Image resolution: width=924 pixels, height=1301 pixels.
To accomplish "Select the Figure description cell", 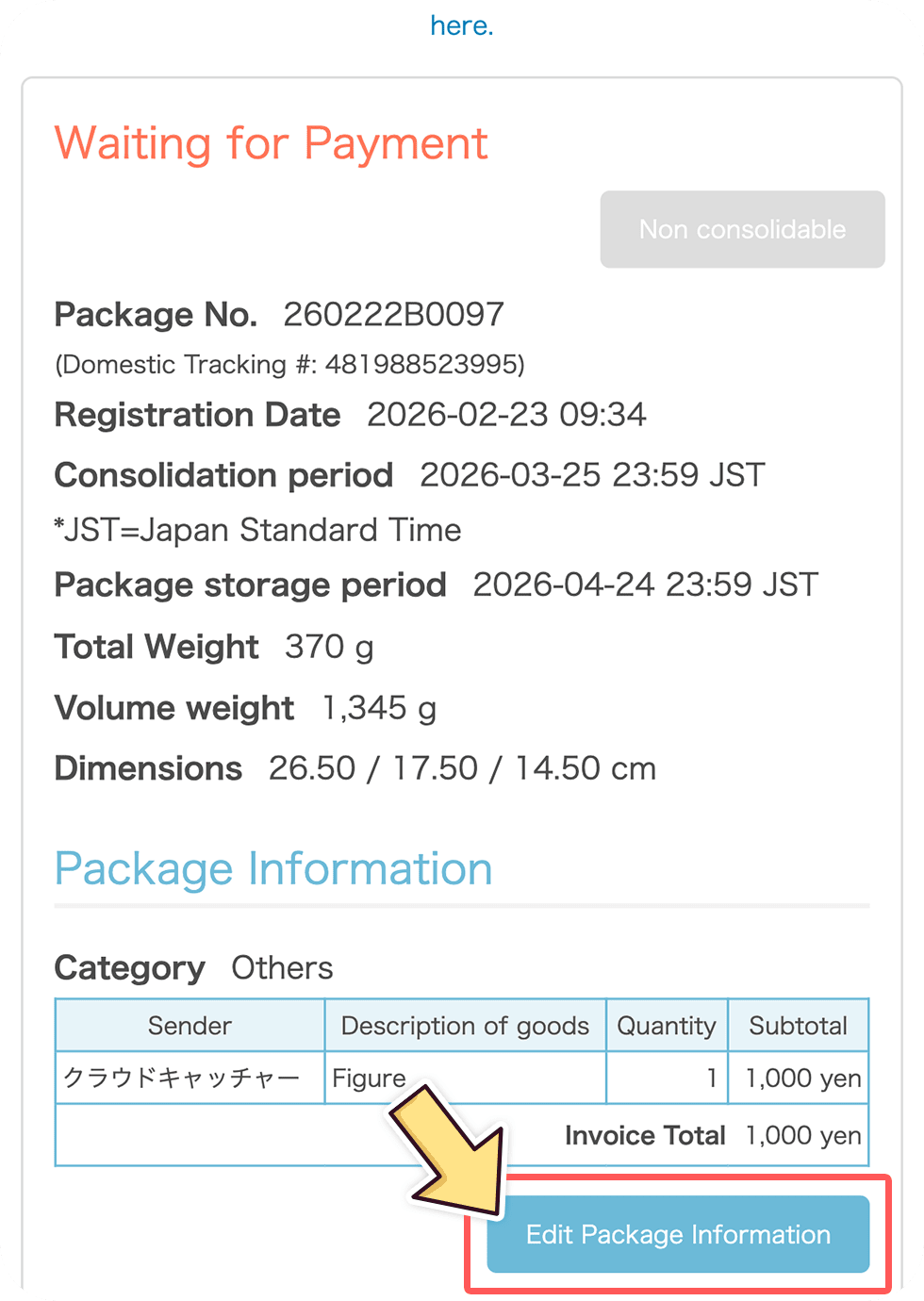I will point(465,1078).
